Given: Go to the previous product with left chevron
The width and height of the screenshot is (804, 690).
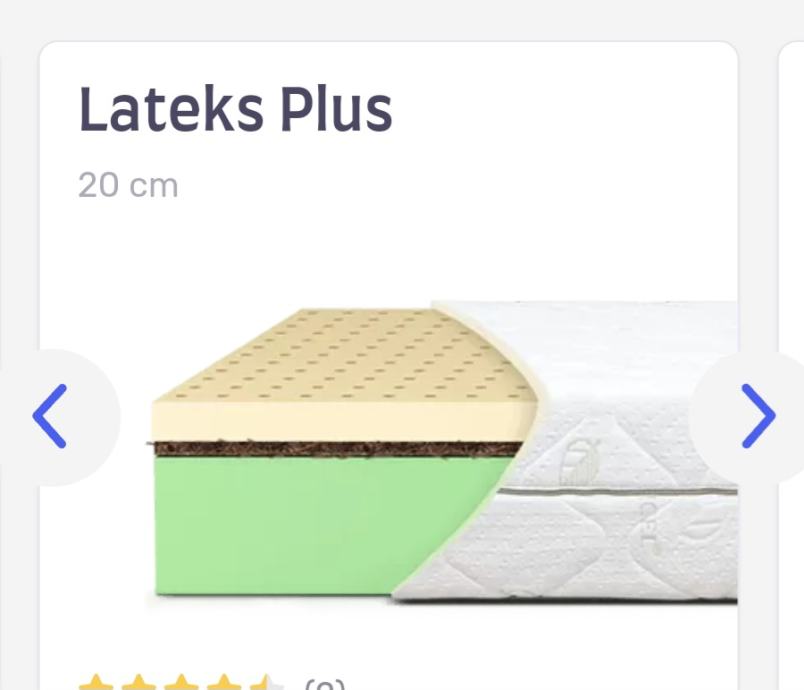Looking at the screenshot, I should tap(50, 416).
